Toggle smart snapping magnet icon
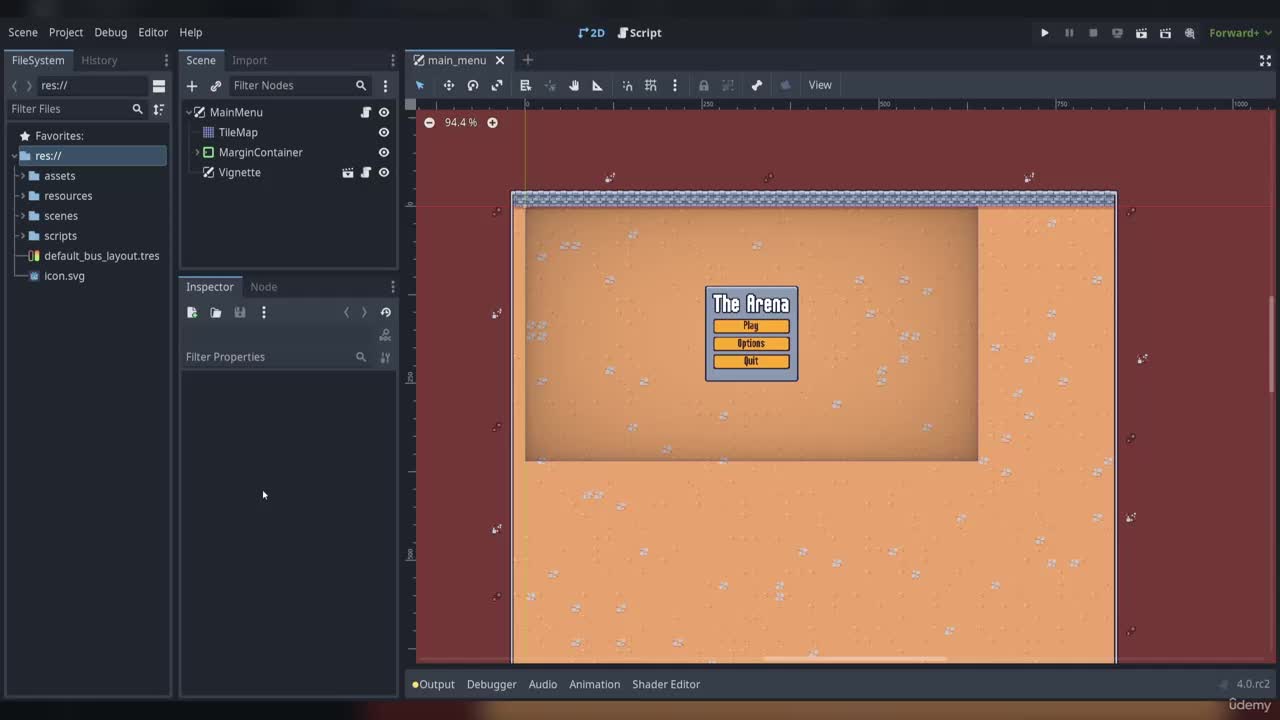 click(627, 85)
